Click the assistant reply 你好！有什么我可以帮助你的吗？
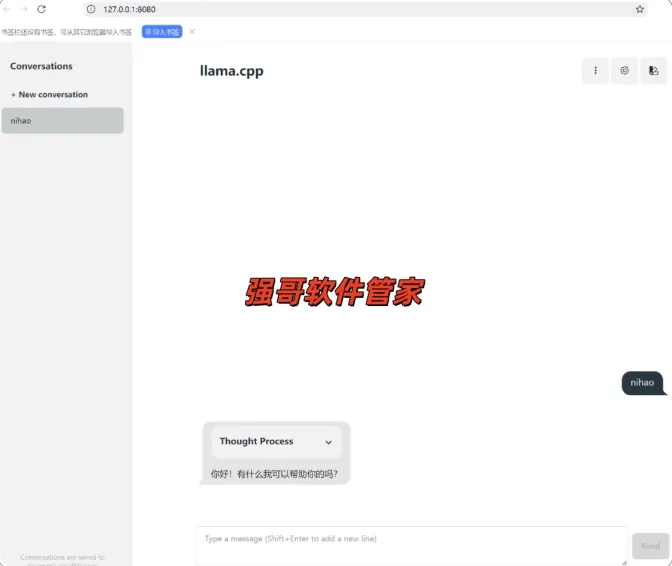The image size is (672, 566). (274, 474)
